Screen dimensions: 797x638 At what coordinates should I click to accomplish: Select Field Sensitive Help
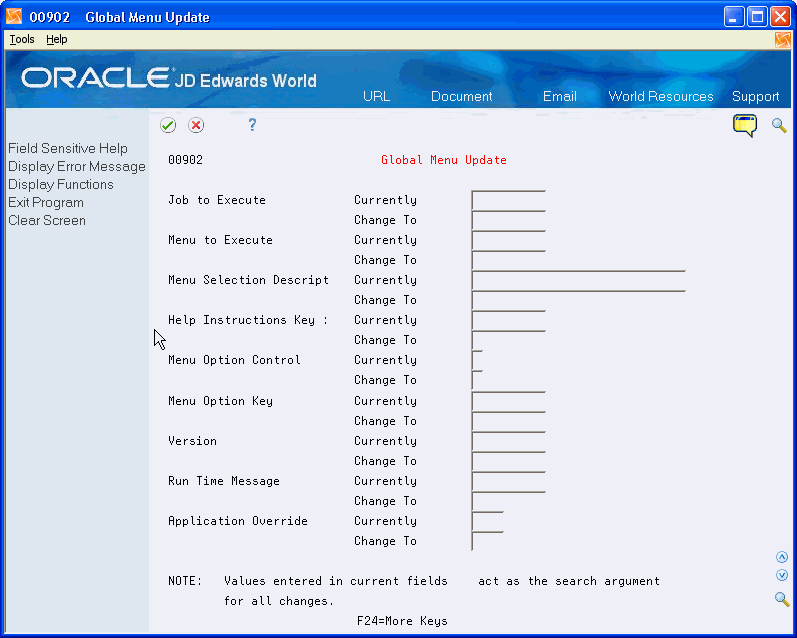point(68,148)
